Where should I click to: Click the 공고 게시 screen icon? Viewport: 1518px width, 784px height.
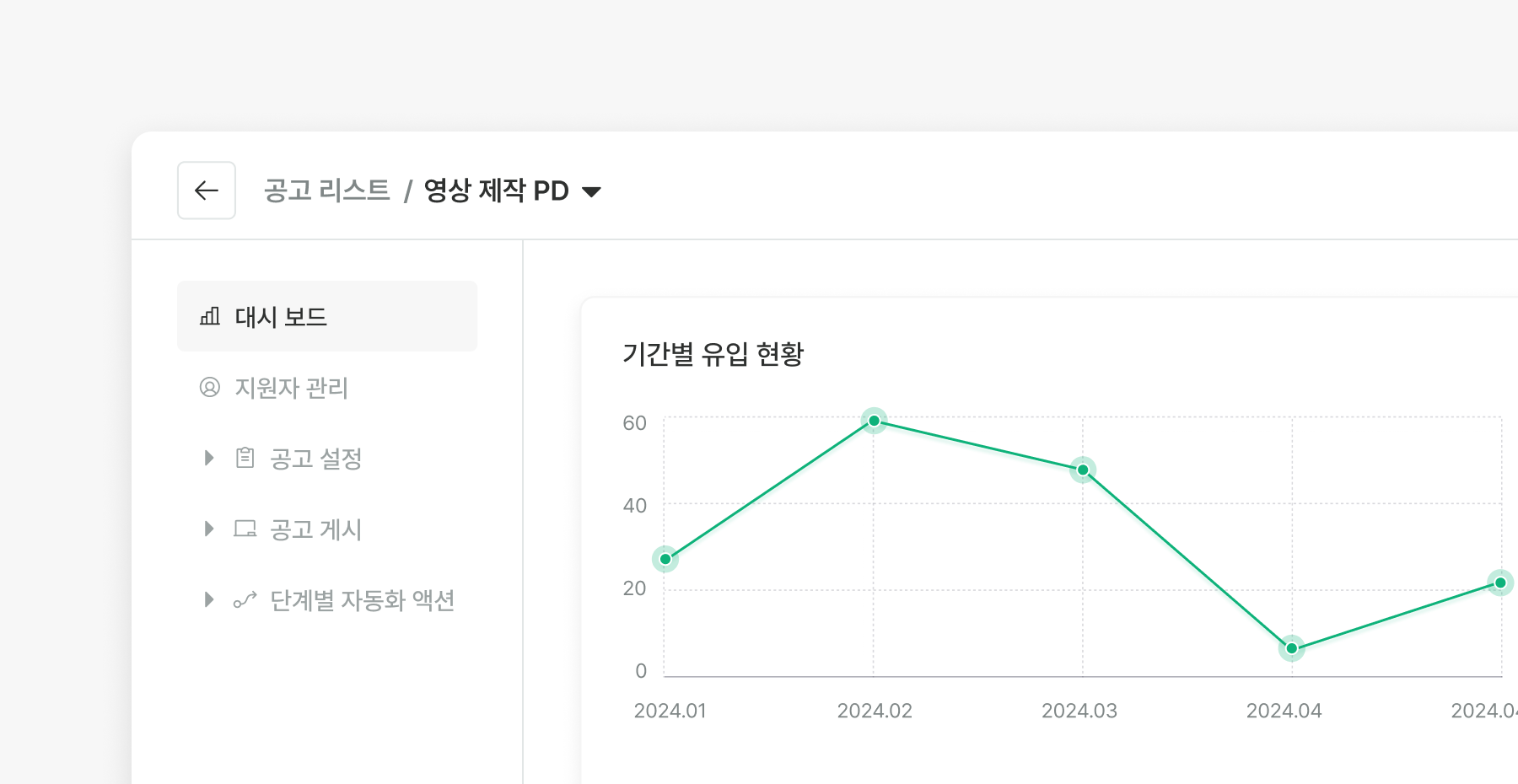click(245, 529)
